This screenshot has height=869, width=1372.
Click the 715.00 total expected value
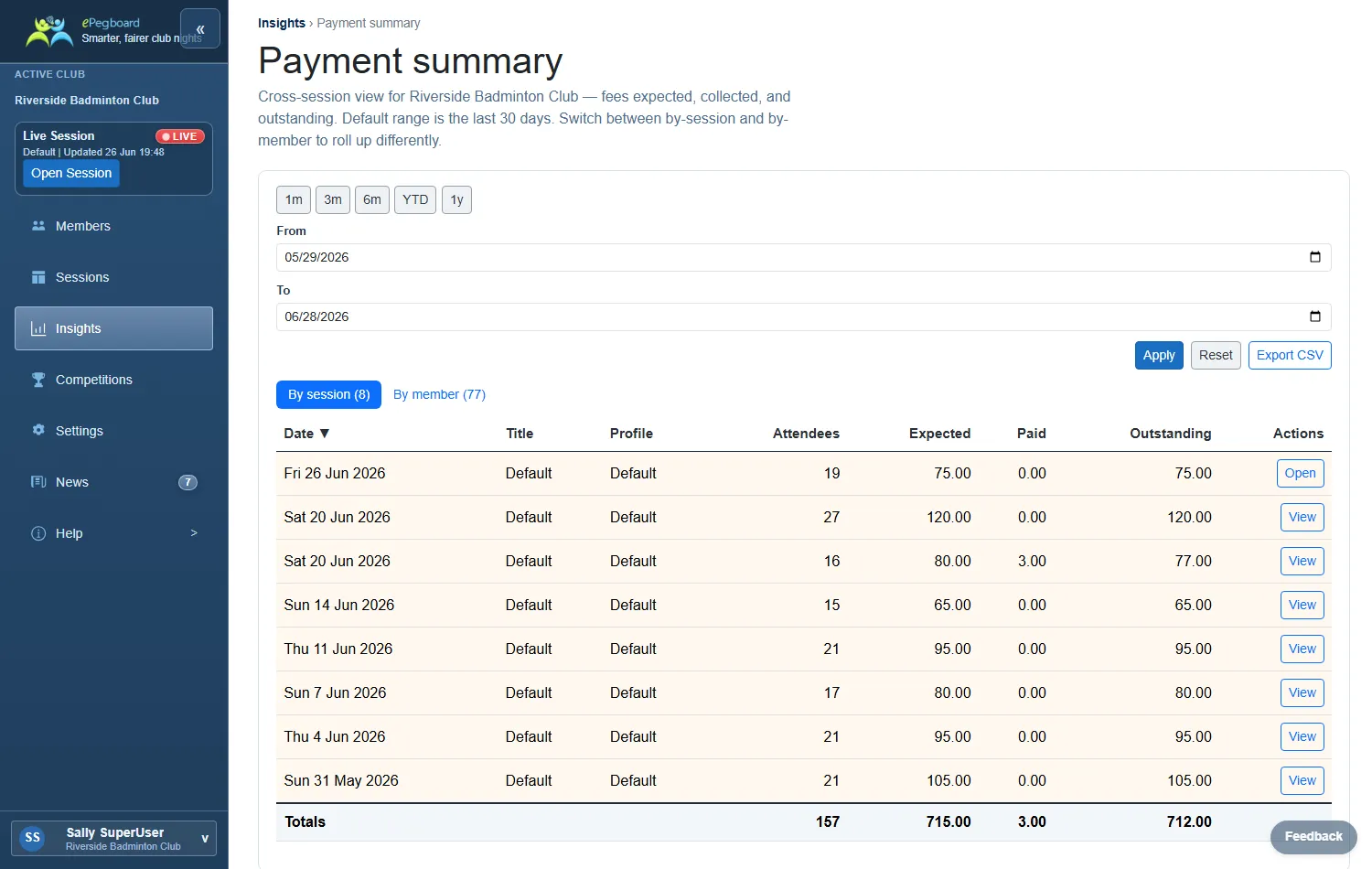tap(949, 821)
